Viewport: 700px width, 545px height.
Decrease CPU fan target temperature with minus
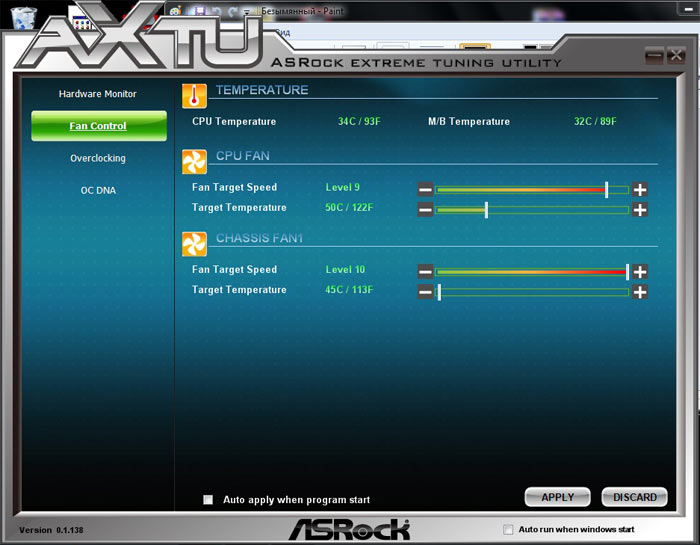coord(425,209)
